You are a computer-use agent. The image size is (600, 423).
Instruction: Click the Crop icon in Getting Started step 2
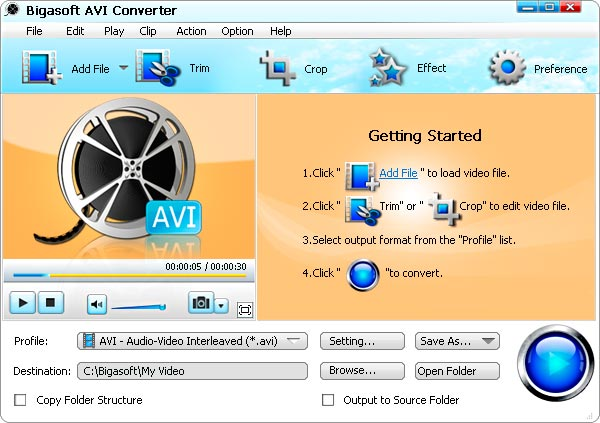tap(444, 209)
